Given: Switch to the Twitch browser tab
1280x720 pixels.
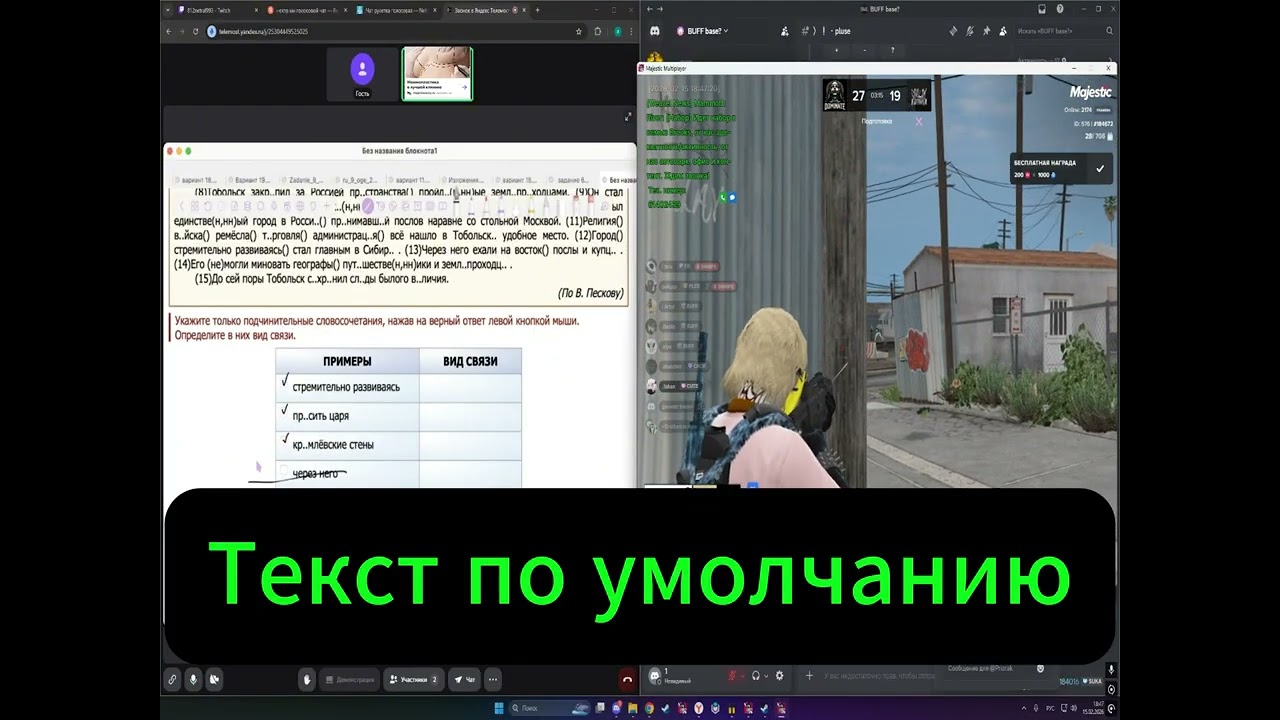Looking at the screenshot, I should (x=218, y=10).
